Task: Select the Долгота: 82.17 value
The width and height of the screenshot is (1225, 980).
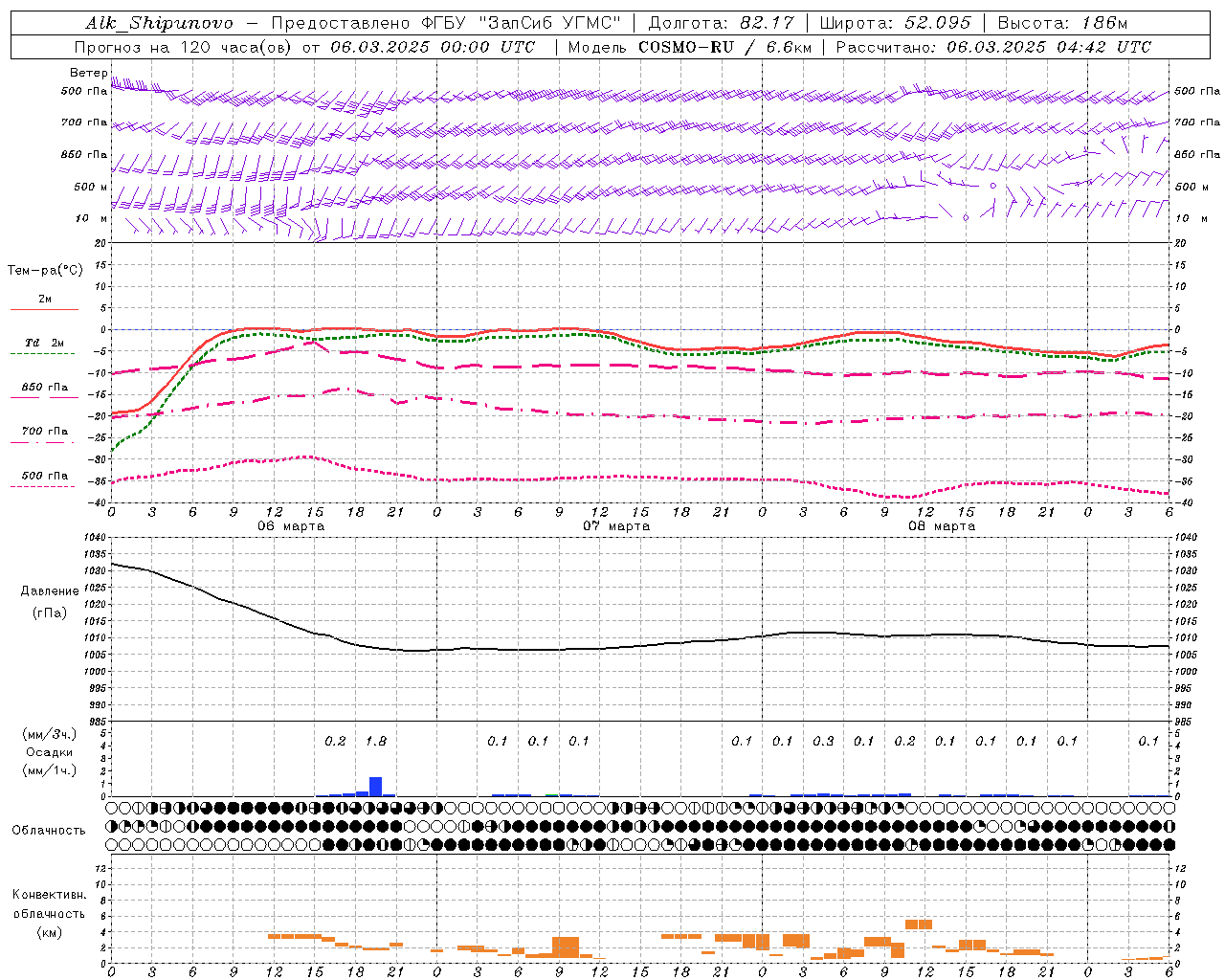Action: (x=722, y=23)
